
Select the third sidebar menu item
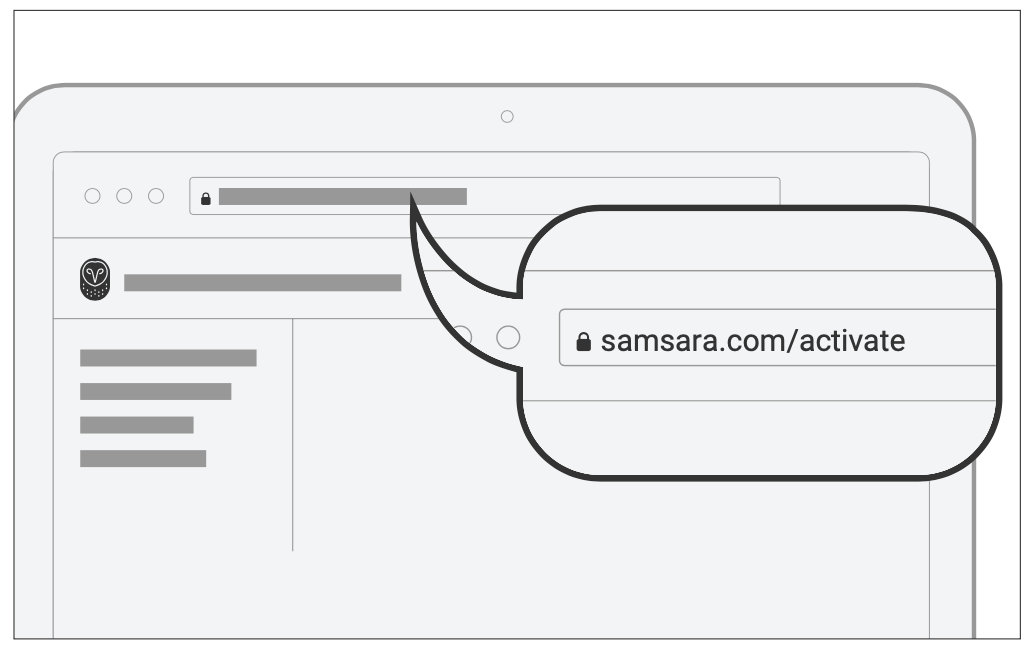click(136, 425)
